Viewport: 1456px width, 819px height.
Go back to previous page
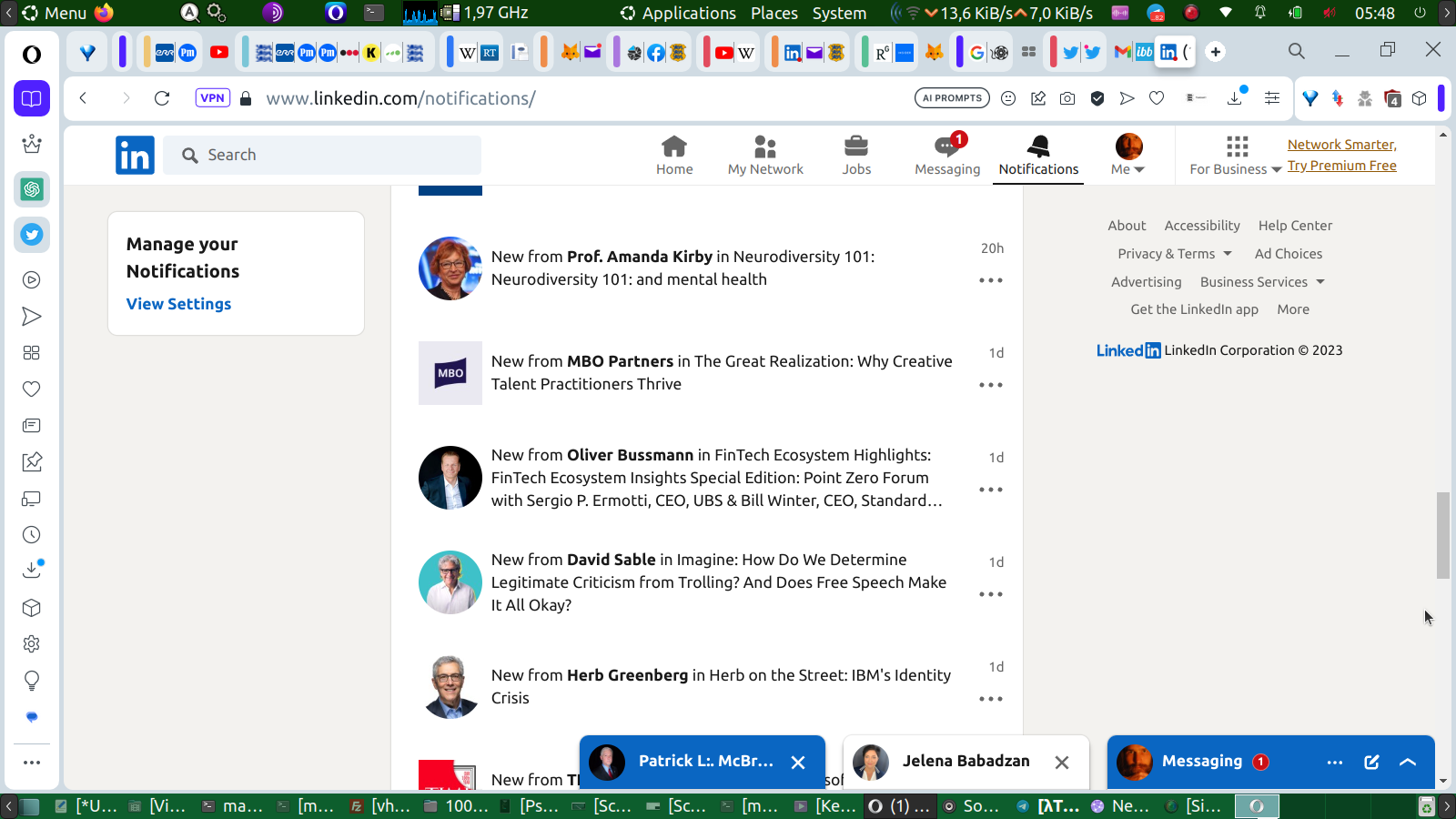pos(83,98)
